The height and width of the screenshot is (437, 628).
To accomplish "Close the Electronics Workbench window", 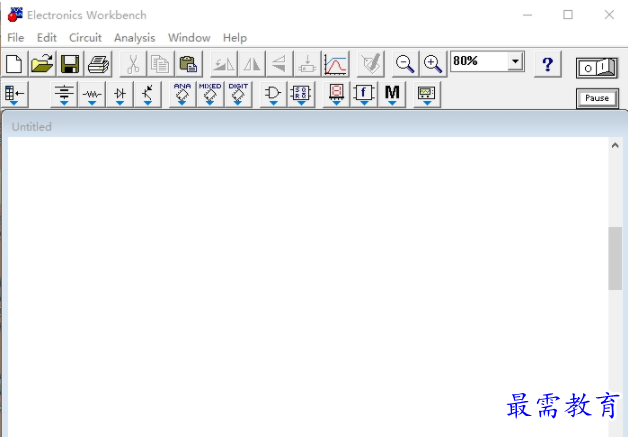I will [x=609, y=15].
